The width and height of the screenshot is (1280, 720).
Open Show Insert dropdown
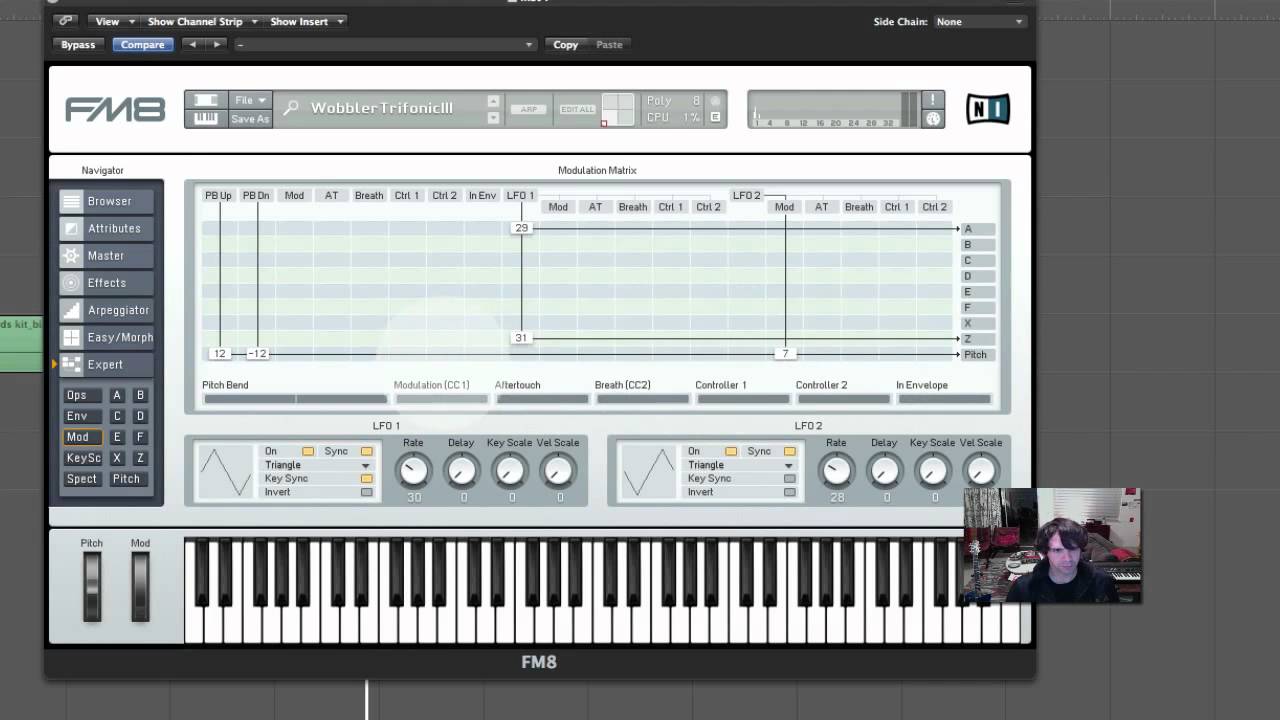[x=306, y=21]
